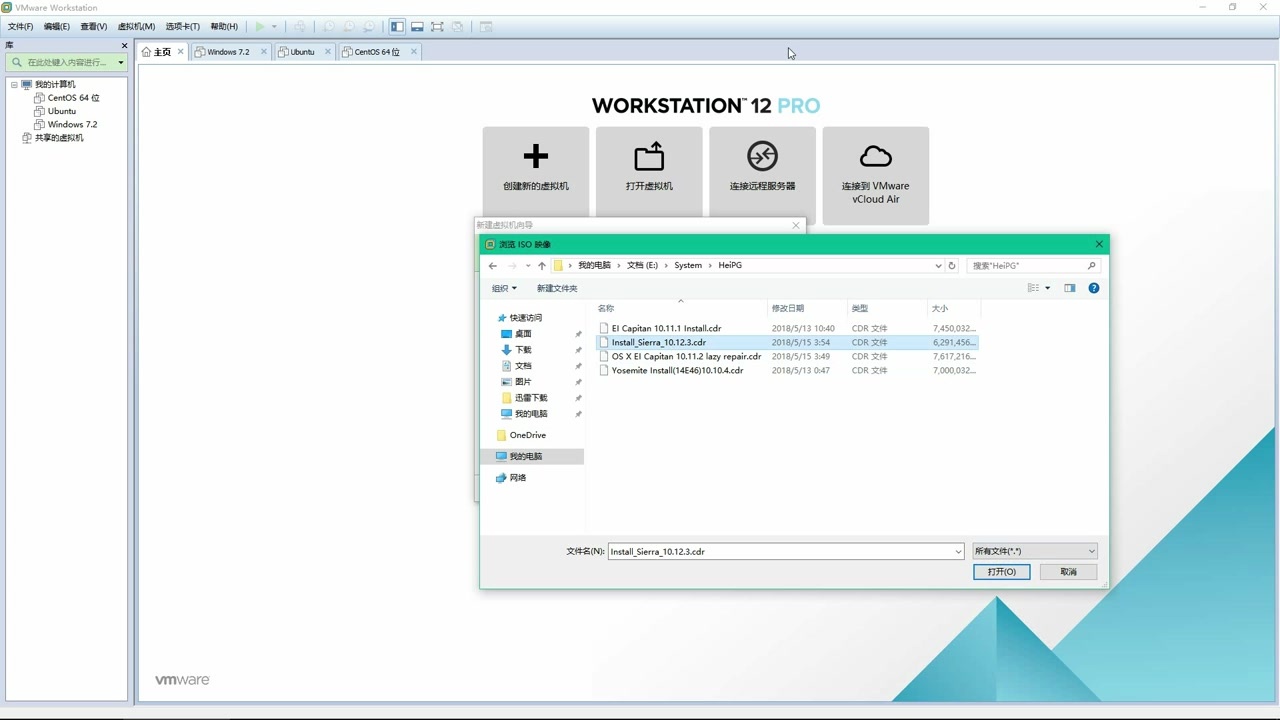This screenshot has height=720, width=1280.
Task: Open the 虚拟机(M) menu
Action: 136,27
